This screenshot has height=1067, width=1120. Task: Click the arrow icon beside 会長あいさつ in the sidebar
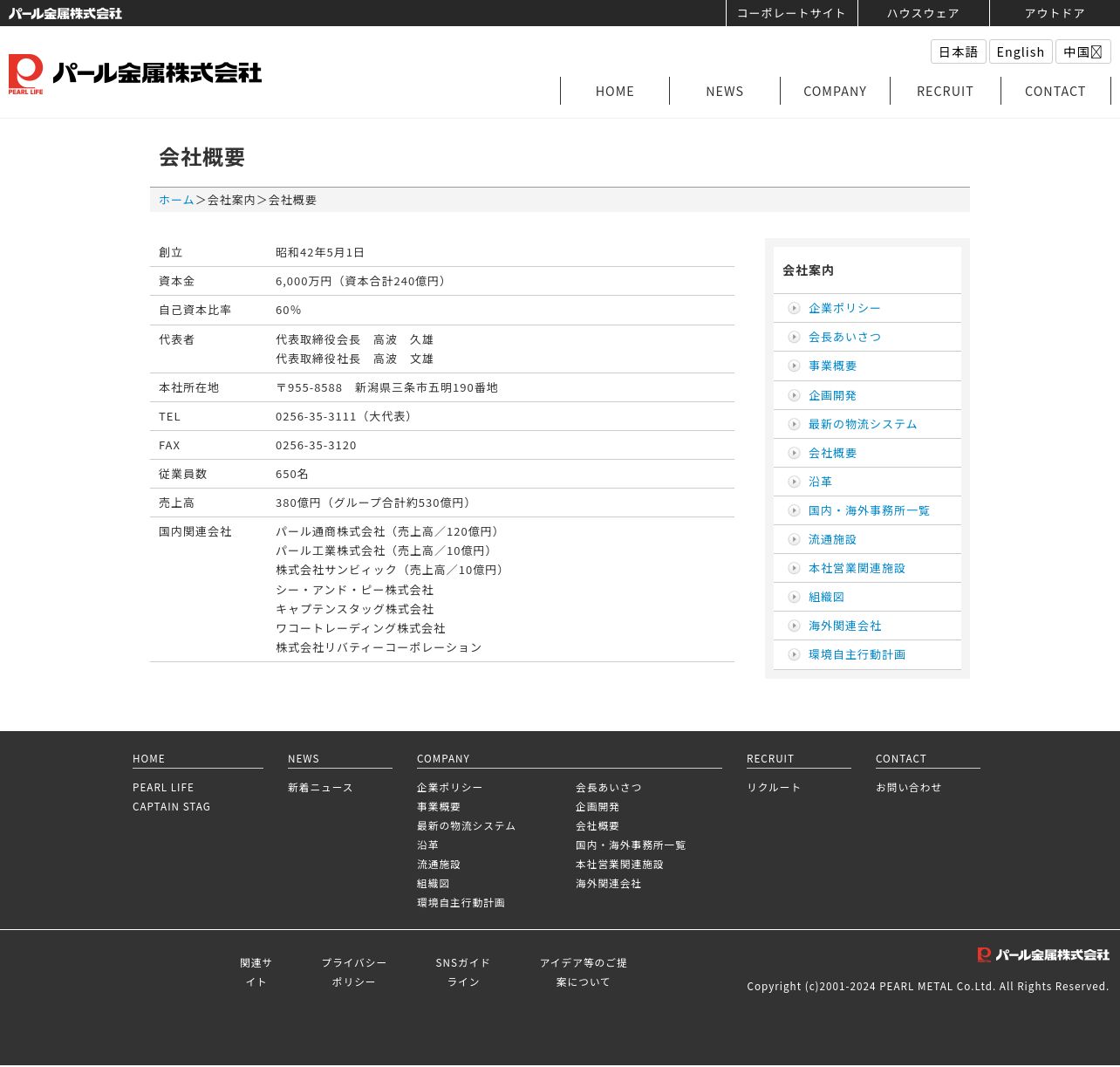click(794, 337)
